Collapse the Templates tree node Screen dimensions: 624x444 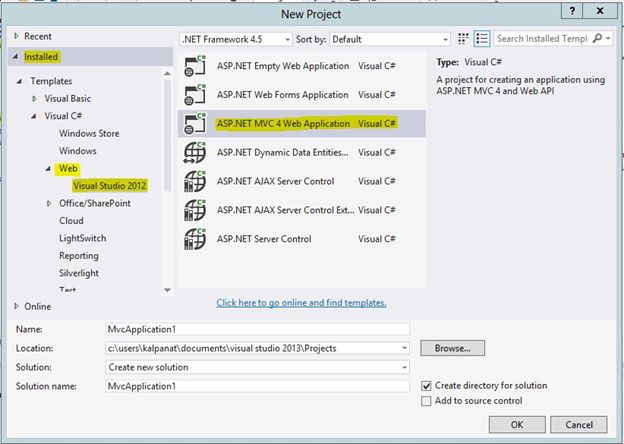pyautogui.click(x=20, y=82)
